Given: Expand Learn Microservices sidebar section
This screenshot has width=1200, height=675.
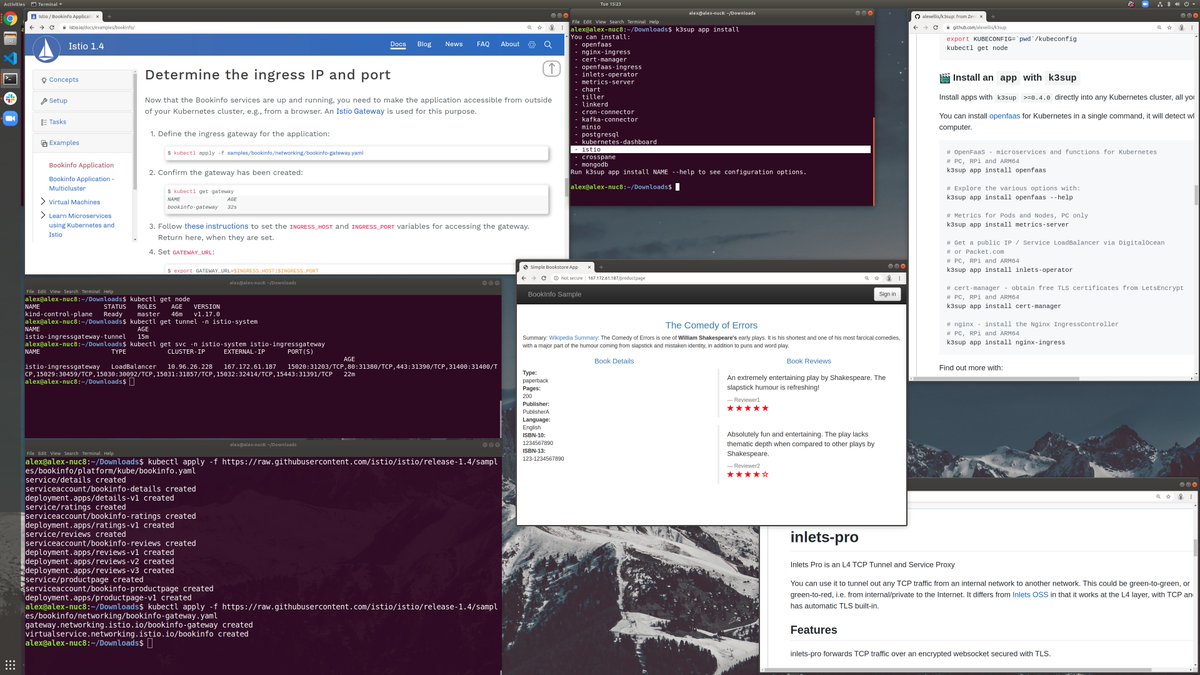Looking at the screenshot, I should (43, 216).
